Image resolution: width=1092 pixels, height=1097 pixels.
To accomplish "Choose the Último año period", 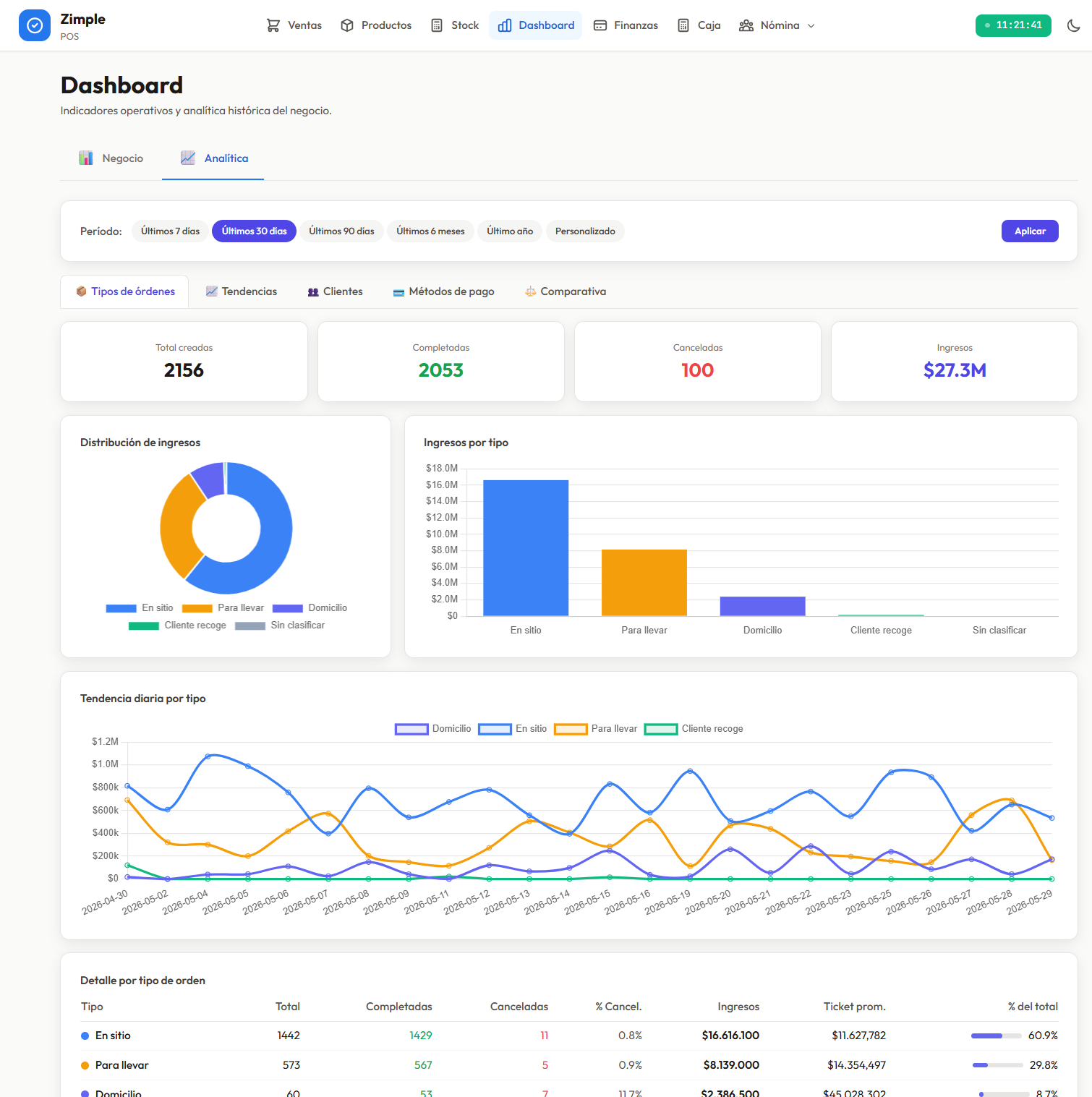I will pos(510,231).
